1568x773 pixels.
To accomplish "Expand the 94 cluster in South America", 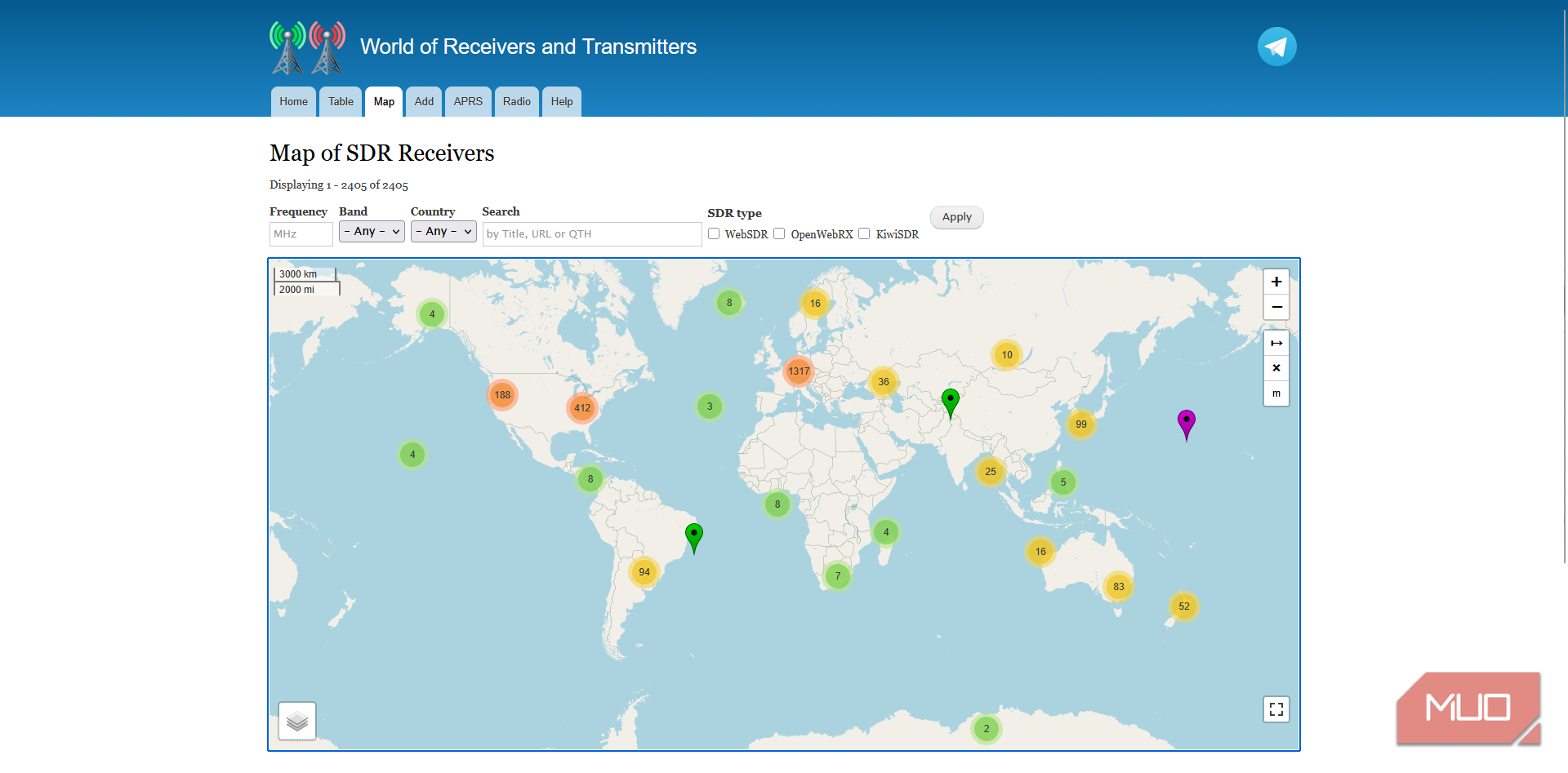I will [644, 571].
